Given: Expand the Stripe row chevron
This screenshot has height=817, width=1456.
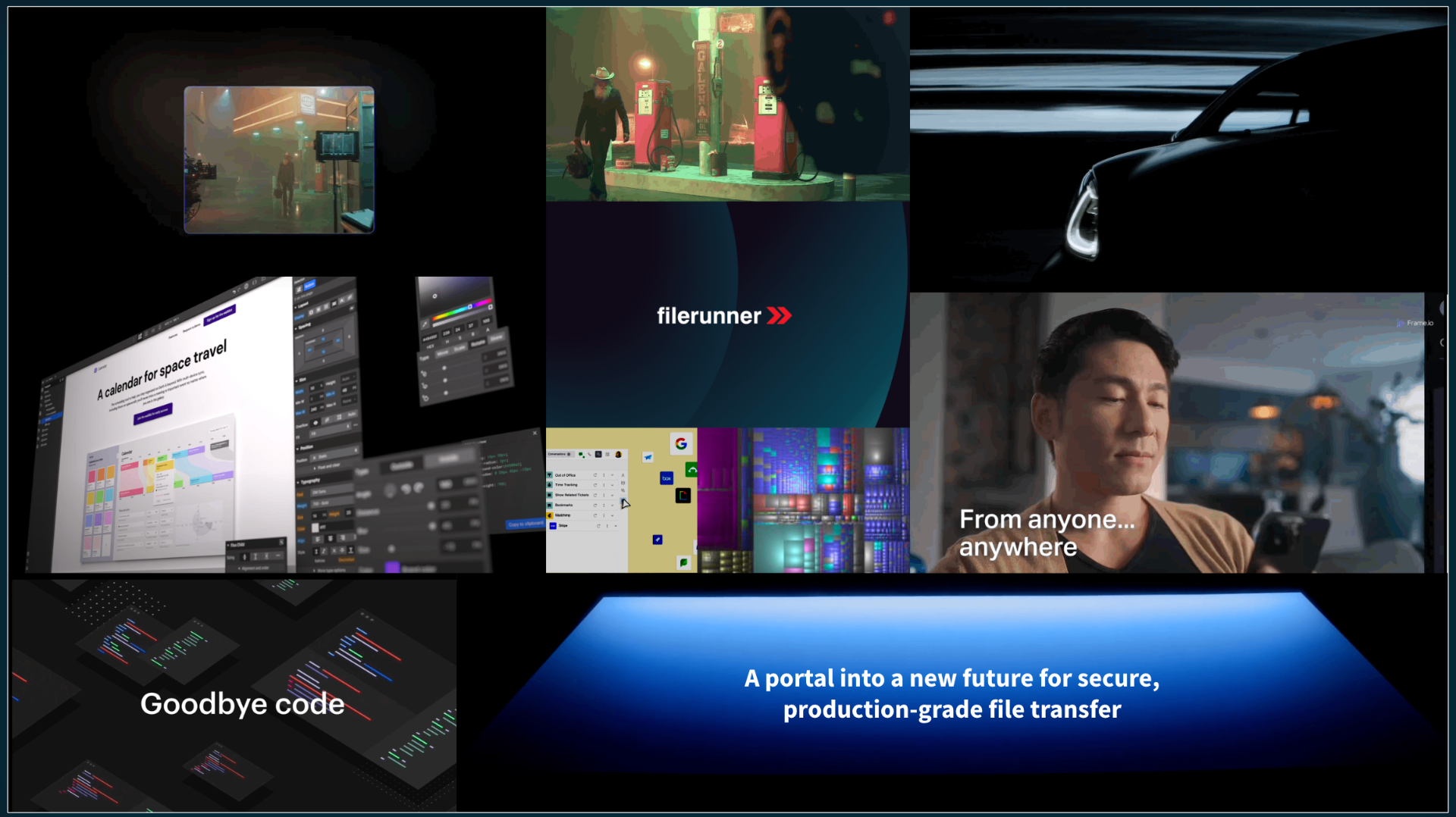Looking at the screenshot, I should (x=616, y=526).
